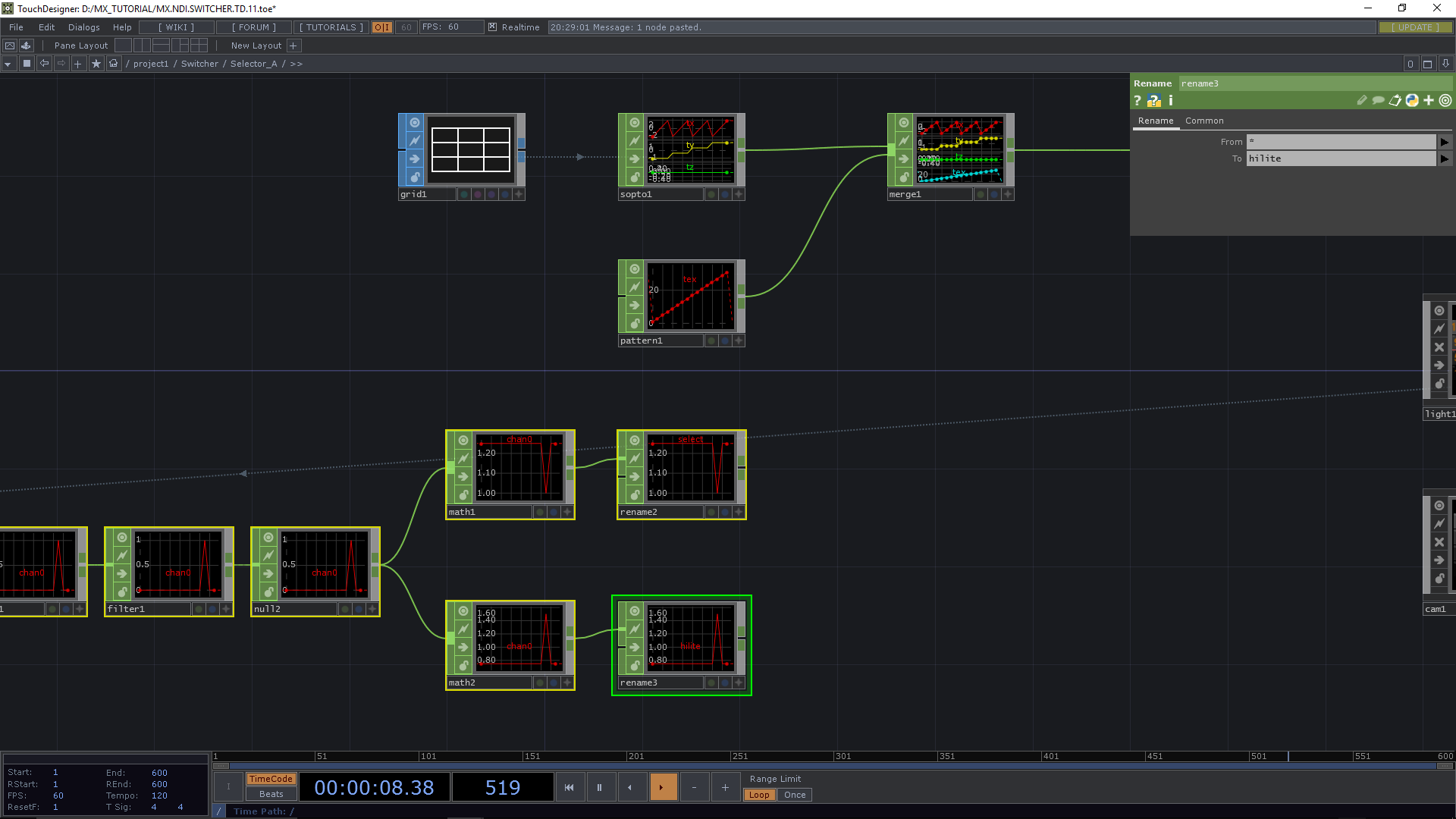Expand the To parameter menu arrow
This screenshot has height=819, width=1456.
point(1445,158)
